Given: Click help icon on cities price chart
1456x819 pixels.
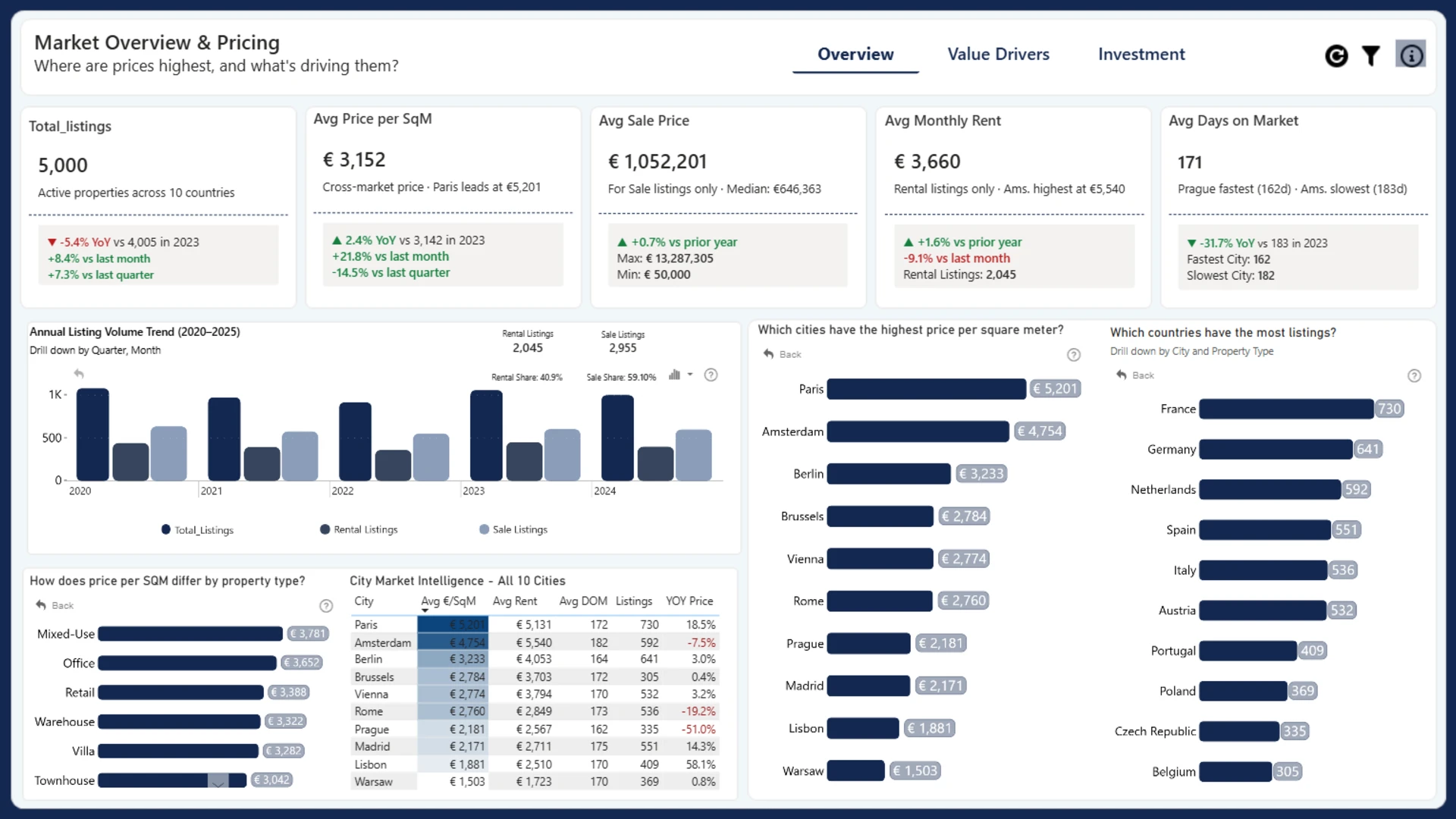Looking at the screenshot, I should [x=1074, y=355].
